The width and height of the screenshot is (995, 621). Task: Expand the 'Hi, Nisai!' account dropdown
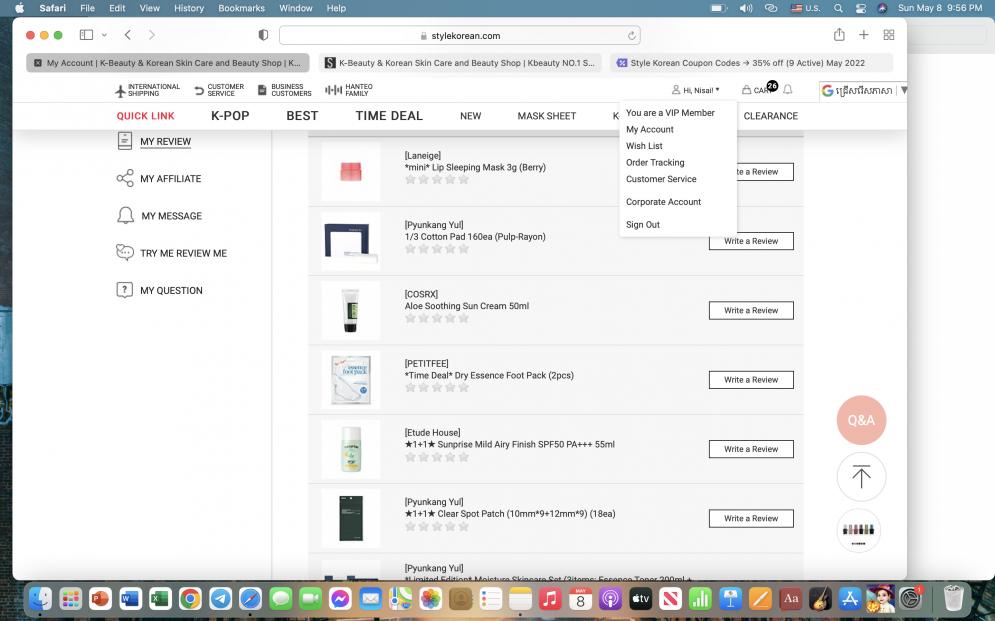pos(696,90)
